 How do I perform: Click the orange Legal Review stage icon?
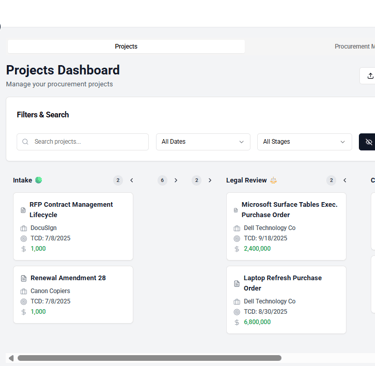point(273,180)
